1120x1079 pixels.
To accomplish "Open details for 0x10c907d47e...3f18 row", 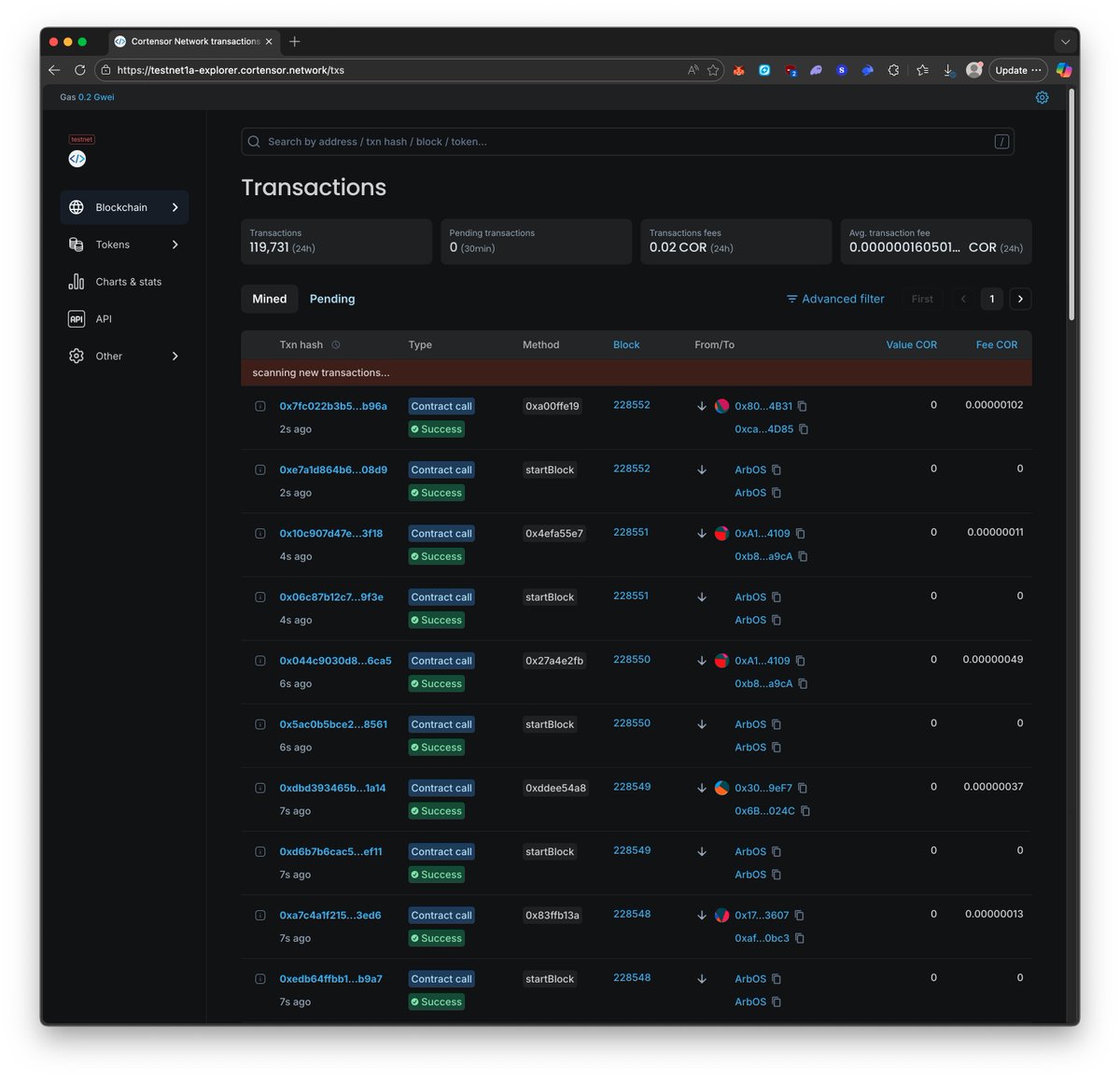I will [260, 534].
